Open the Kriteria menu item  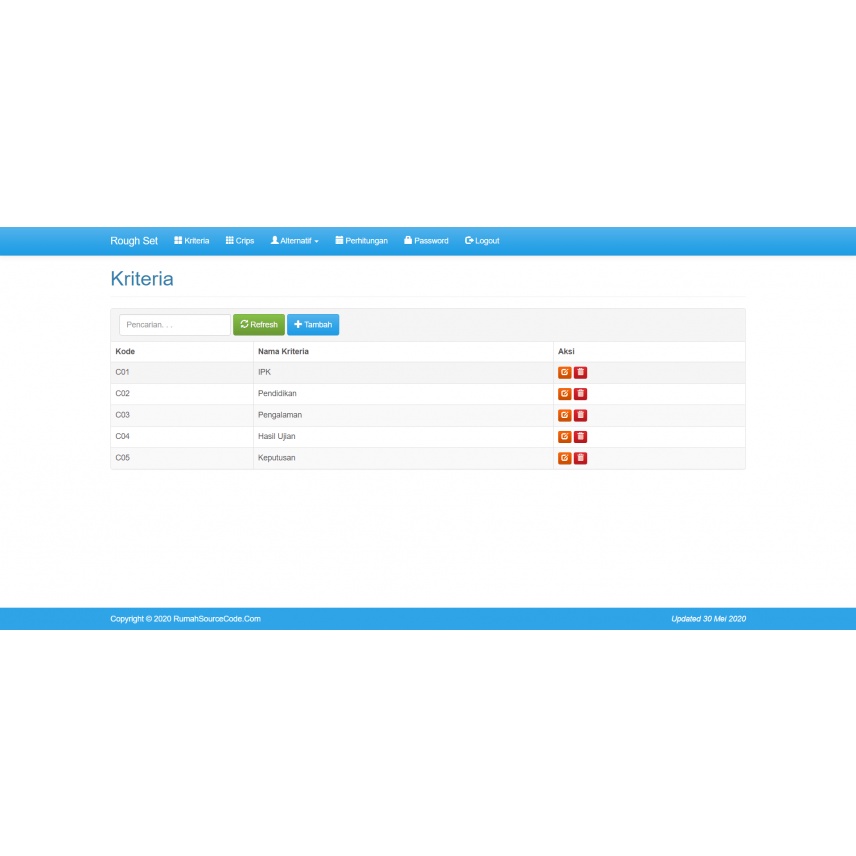point(192,241)
